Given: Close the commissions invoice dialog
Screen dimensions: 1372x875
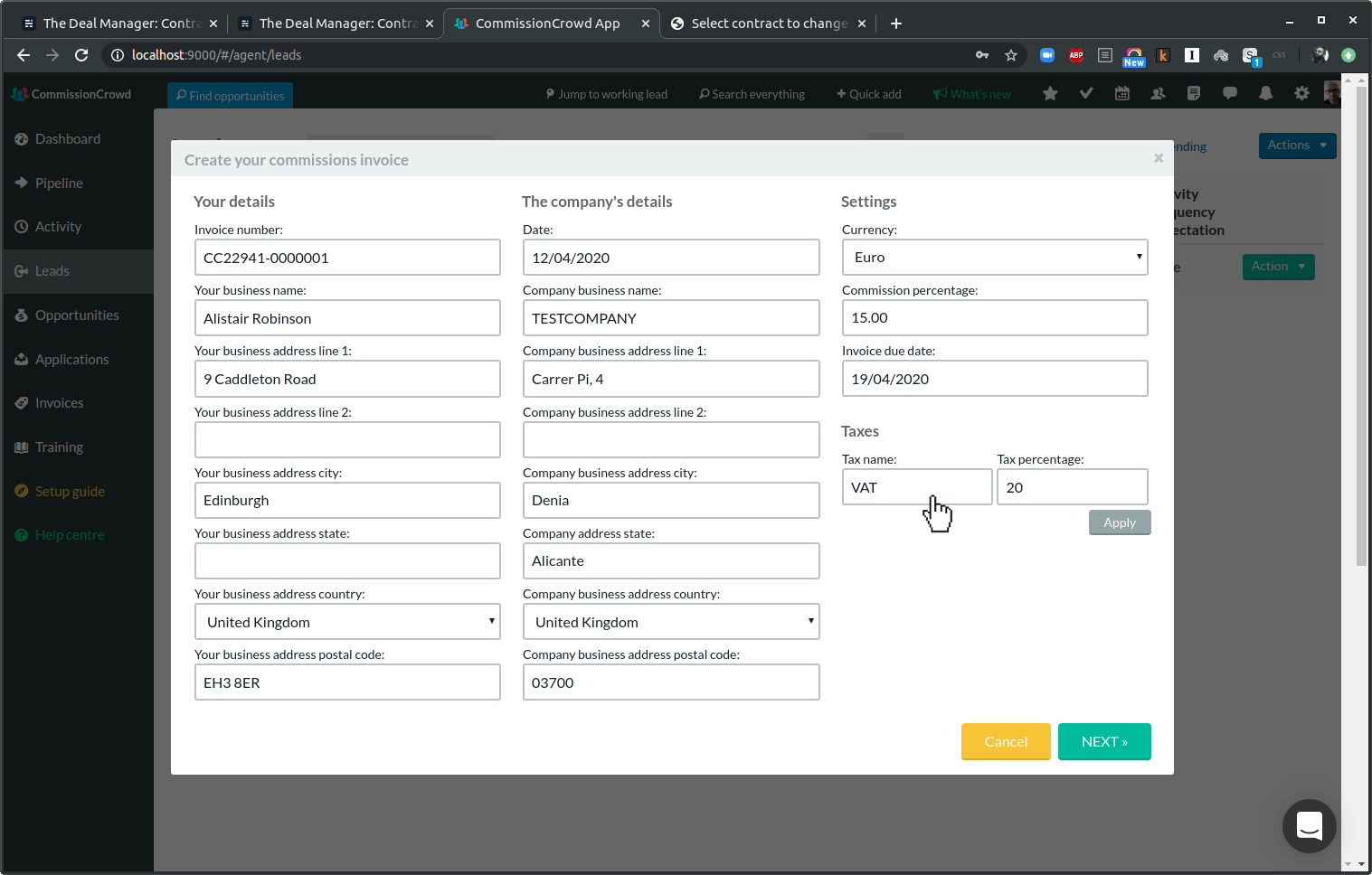Looking at the screenshot, I should point(1158,158).
